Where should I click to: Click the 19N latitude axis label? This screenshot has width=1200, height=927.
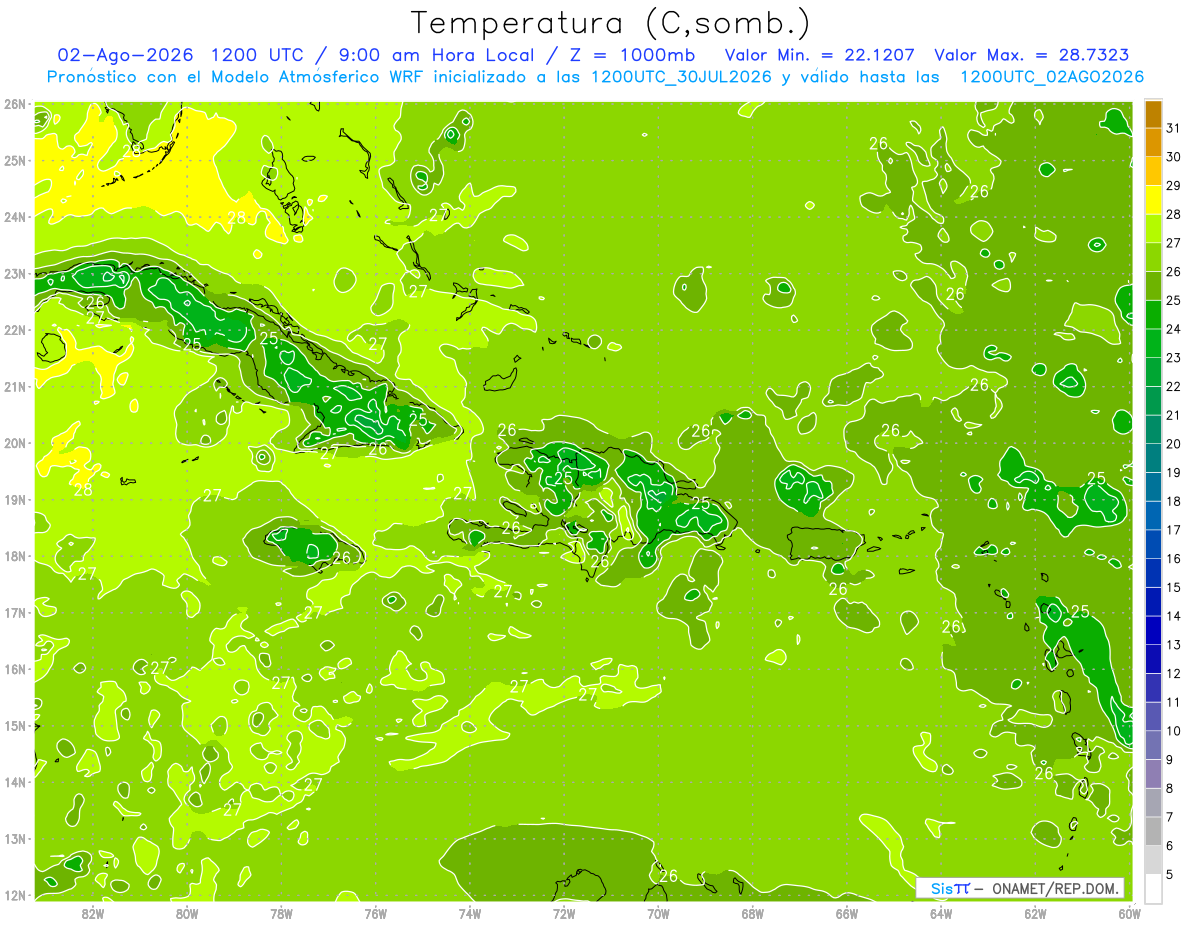point(15,499)
